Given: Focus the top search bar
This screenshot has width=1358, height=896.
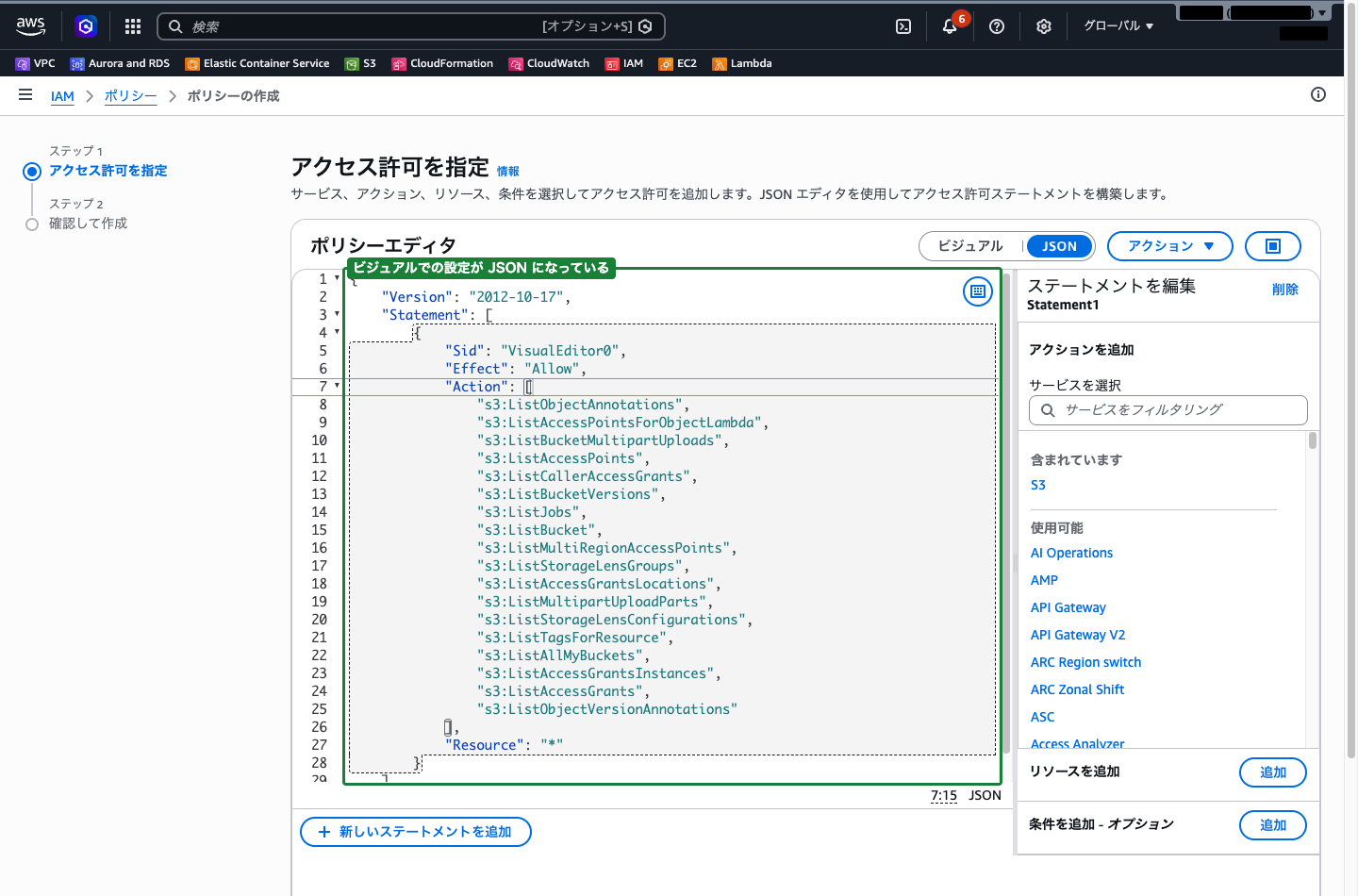Looking at the screenshot, I should click(411, 26).
